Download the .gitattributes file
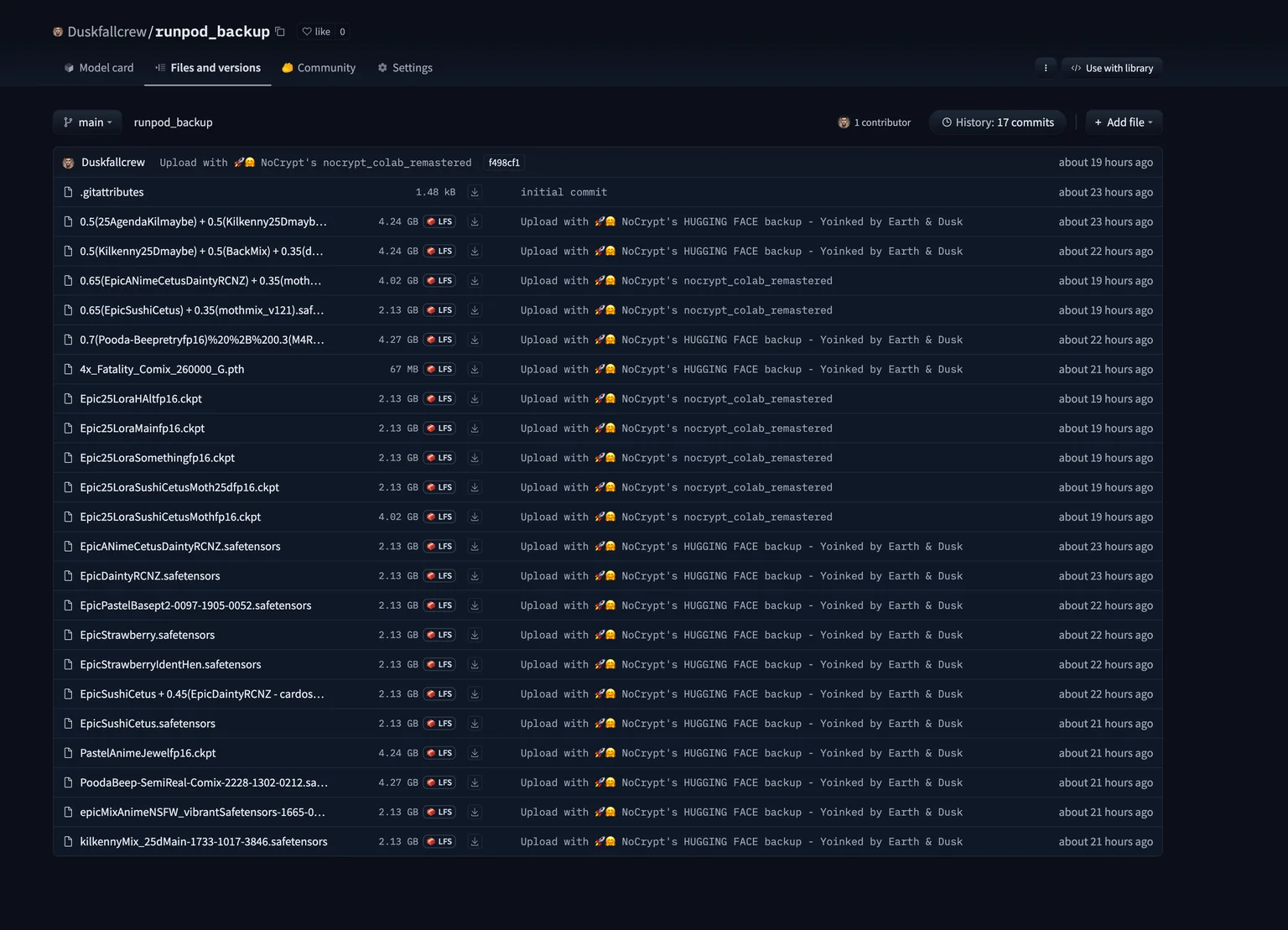 [475, 192]
